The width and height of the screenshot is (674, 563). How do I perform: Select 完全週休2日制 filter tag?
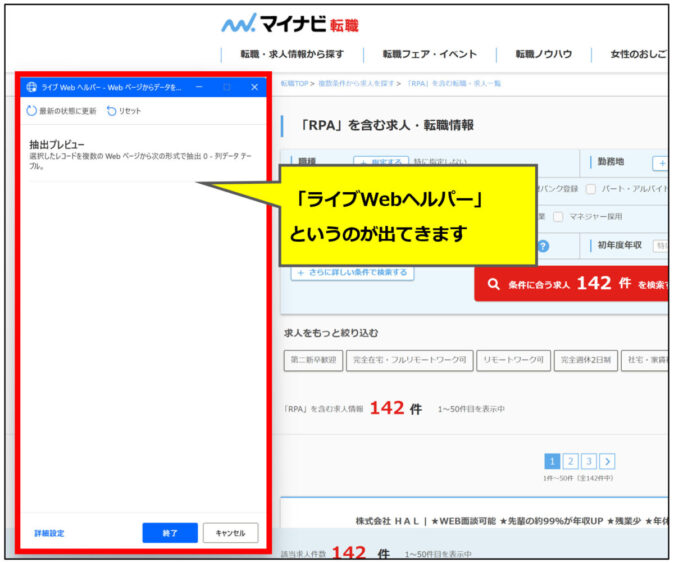click(585, 360)
